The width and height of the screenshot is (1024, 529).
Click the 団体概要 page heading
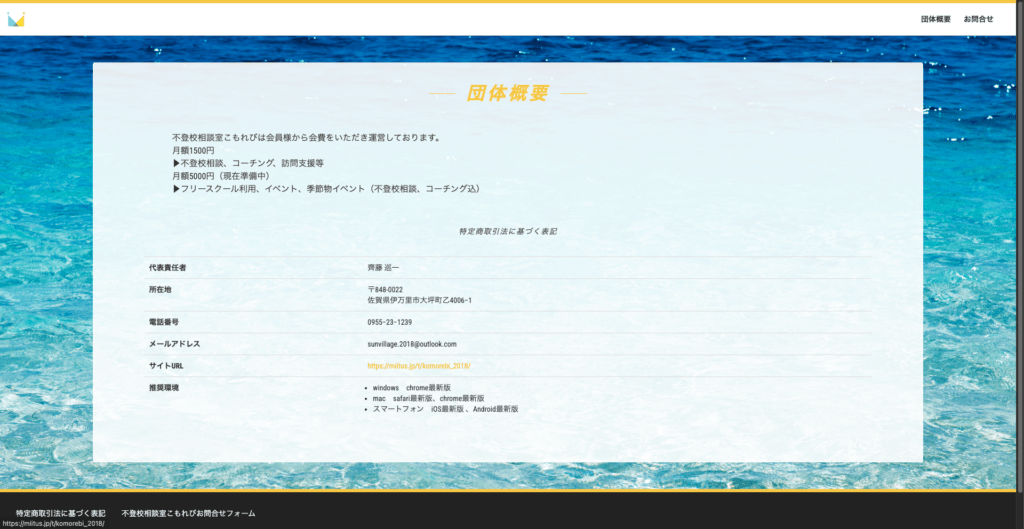click(x=507, y=93)
